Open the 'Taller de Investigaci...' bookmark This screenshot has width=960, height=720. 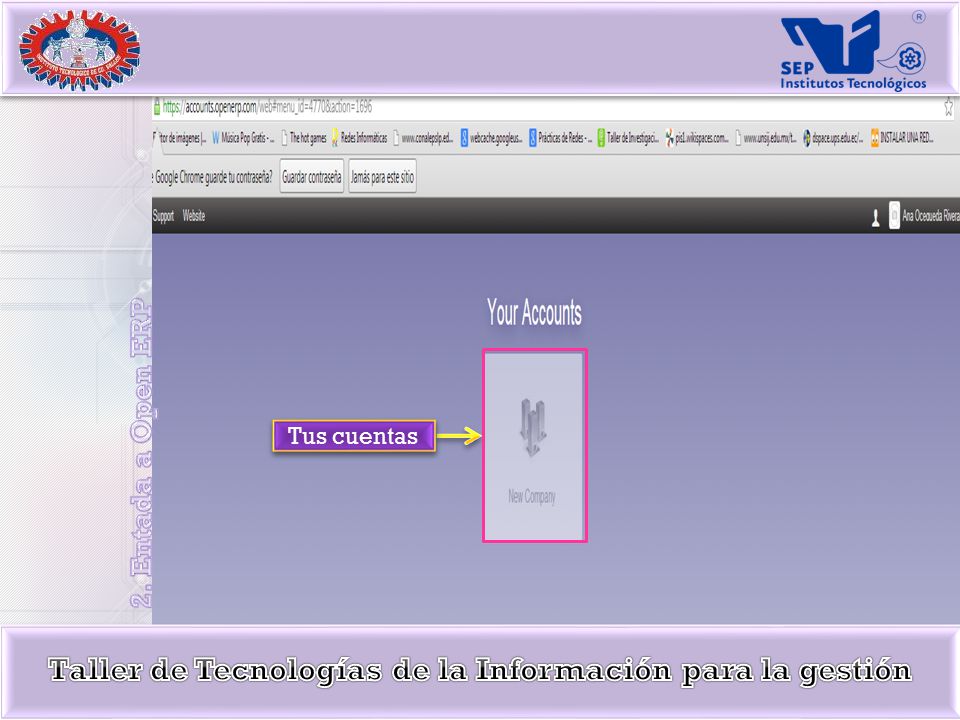pos(628,138)
